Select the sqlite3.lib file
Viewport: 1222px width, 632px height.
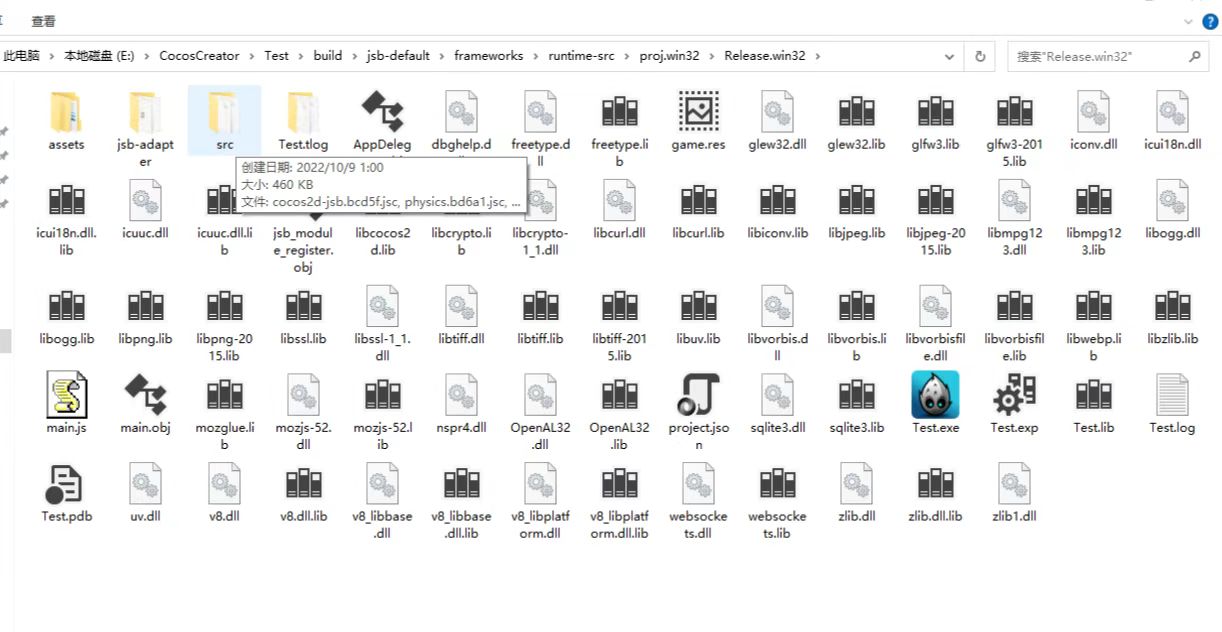coord(857,404)
